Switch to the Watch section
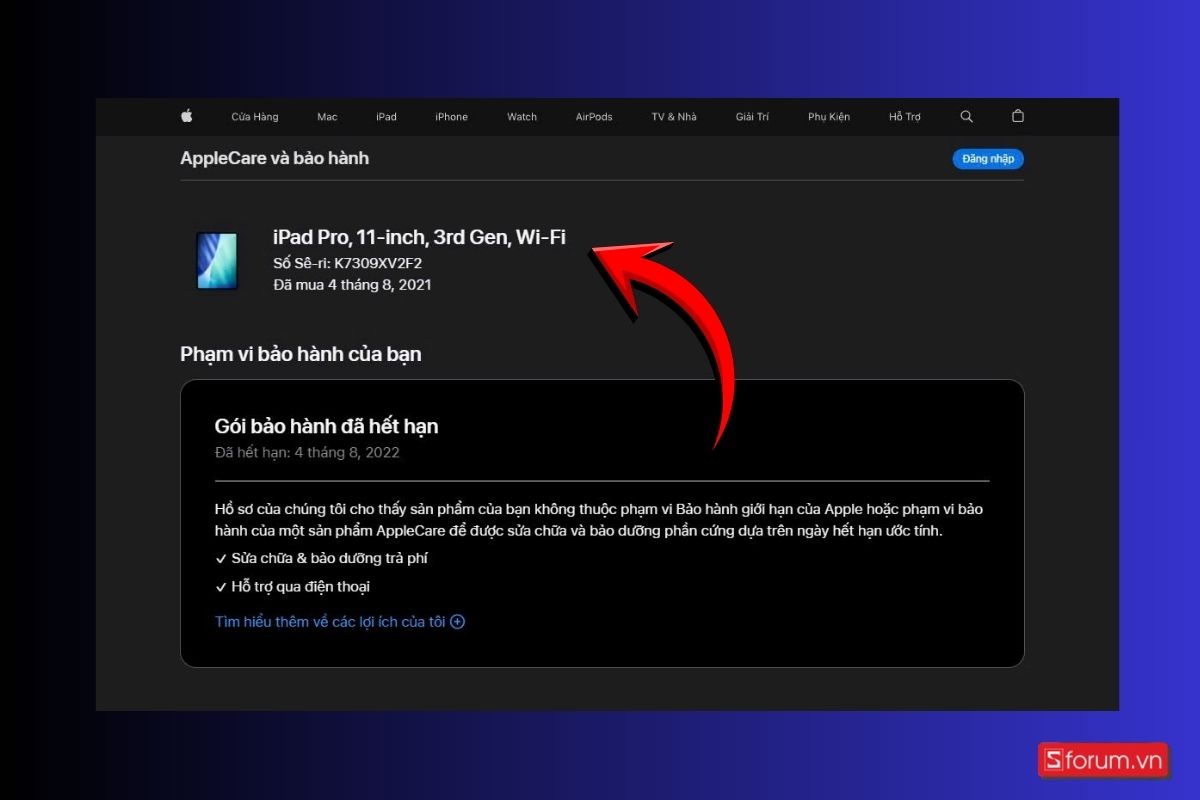The image size is (1200, 800). [521, 116]
